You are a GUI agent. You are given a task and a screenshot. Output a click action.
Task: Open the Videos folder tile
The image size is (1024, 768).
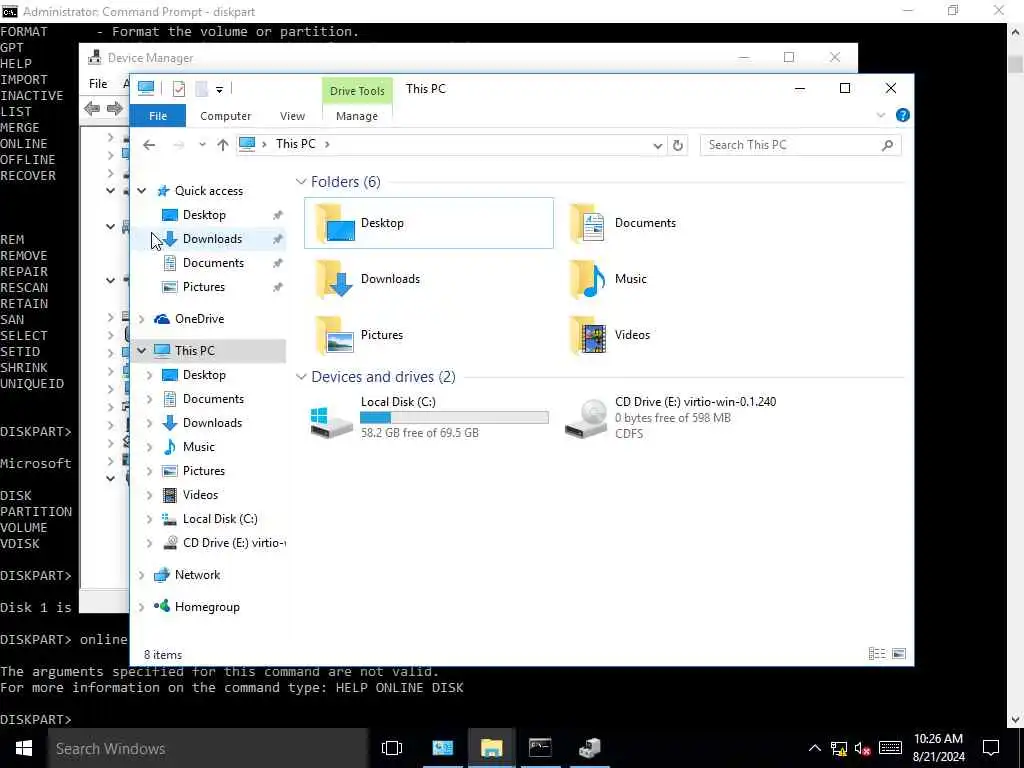[x=610, y=335]
